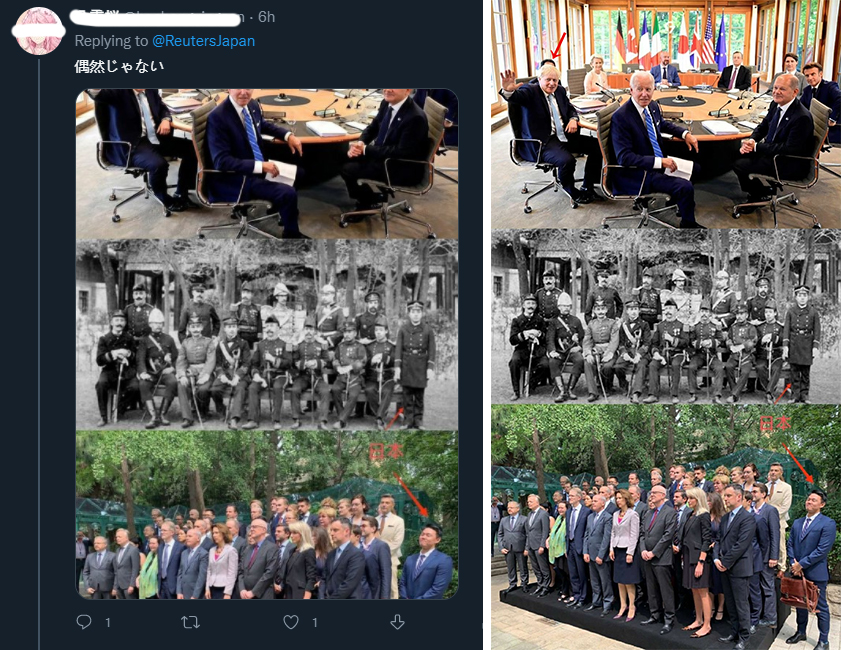
Task: Click the enlarged group photo with briefcase
Action: [x=666, y=527]
